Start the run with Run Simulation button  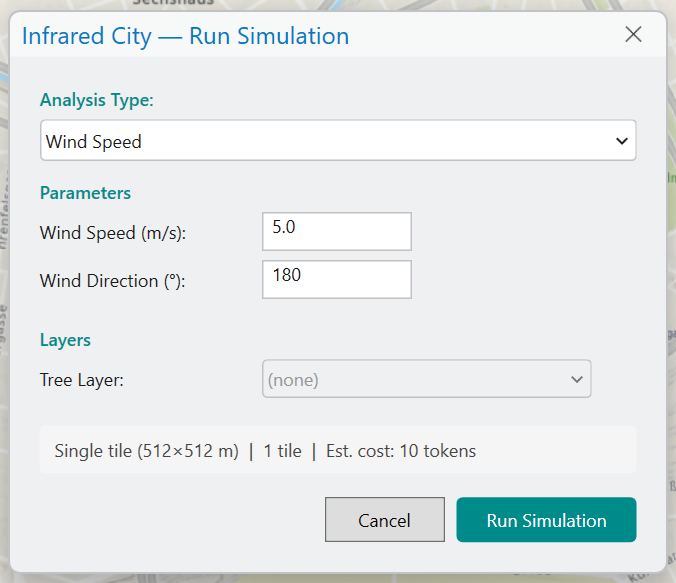tap(546, 520)
